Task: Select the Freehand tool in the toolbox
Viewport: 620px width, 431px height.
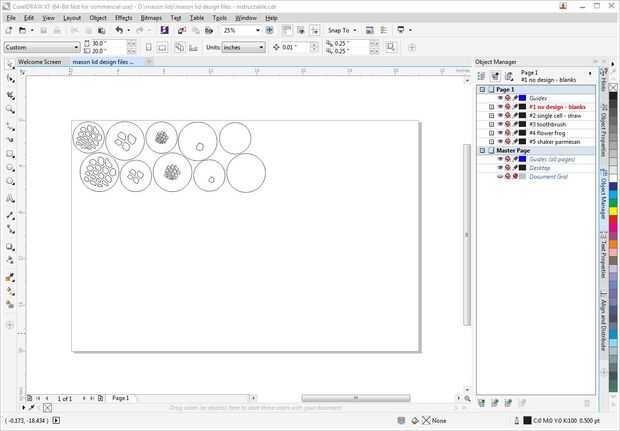Action: click(10, 127)
